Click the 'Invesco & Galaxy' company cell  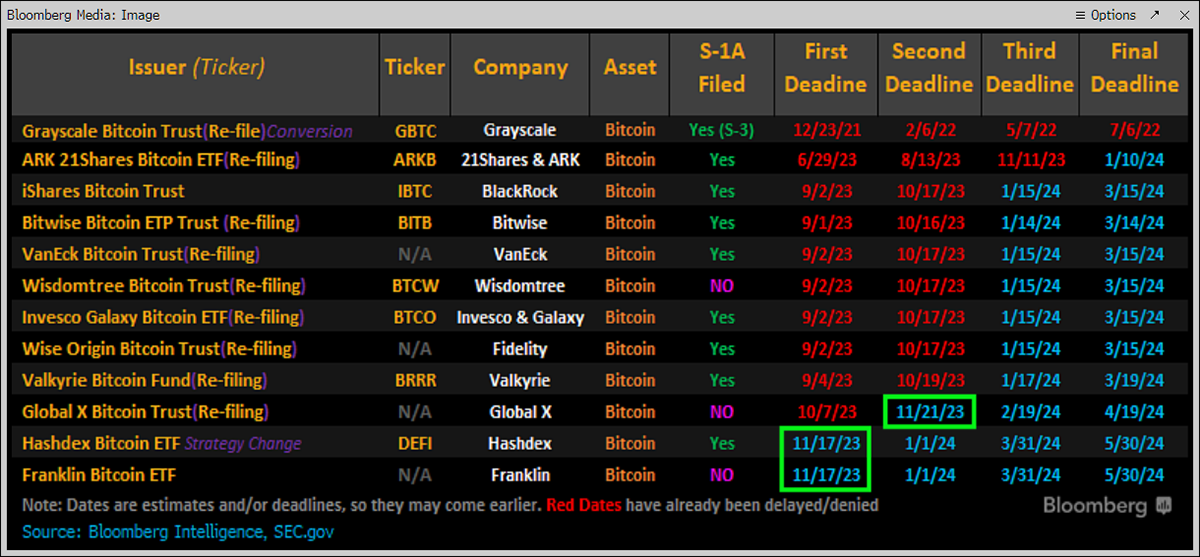click(x=520, y=317)
